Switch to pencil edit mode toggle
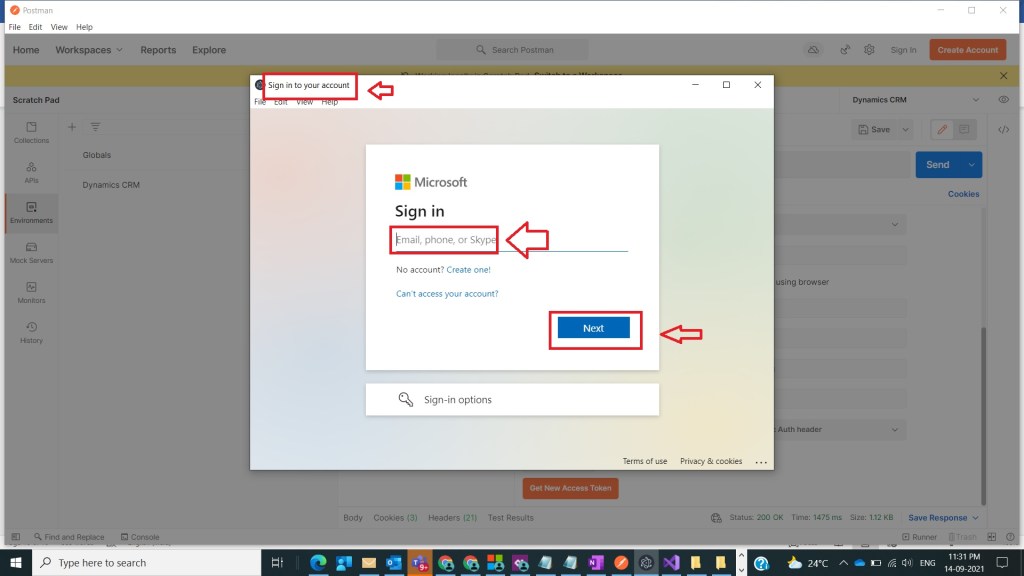This screenshot has width=1024, height=576. pyautogui.click(x=941, y=129)
